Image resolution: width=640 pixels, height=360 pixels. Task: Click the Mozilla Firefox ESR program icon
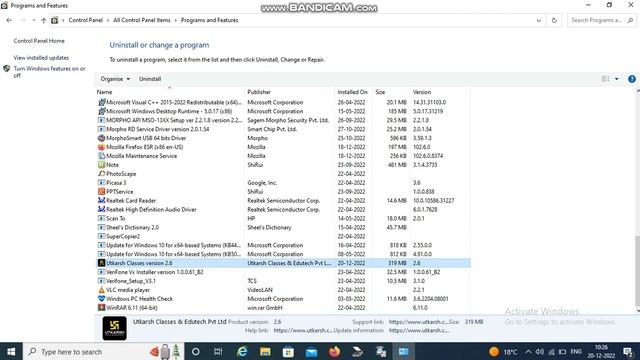(x=101, y=147)
